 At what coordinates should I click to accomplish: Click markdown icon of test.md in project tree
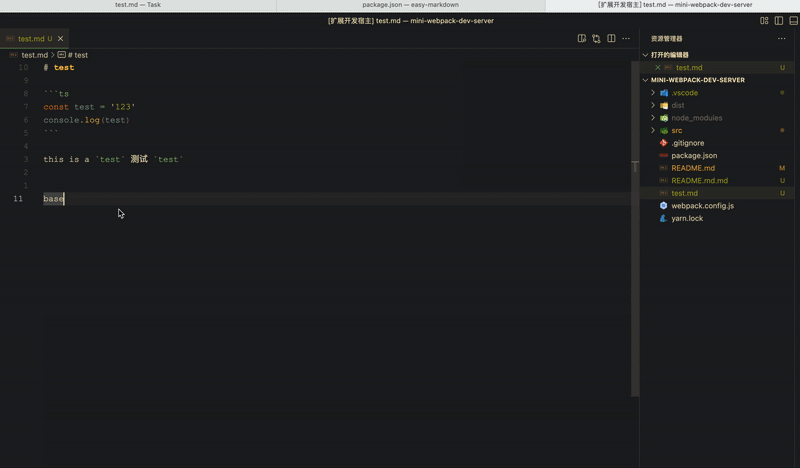click(664, 193)
